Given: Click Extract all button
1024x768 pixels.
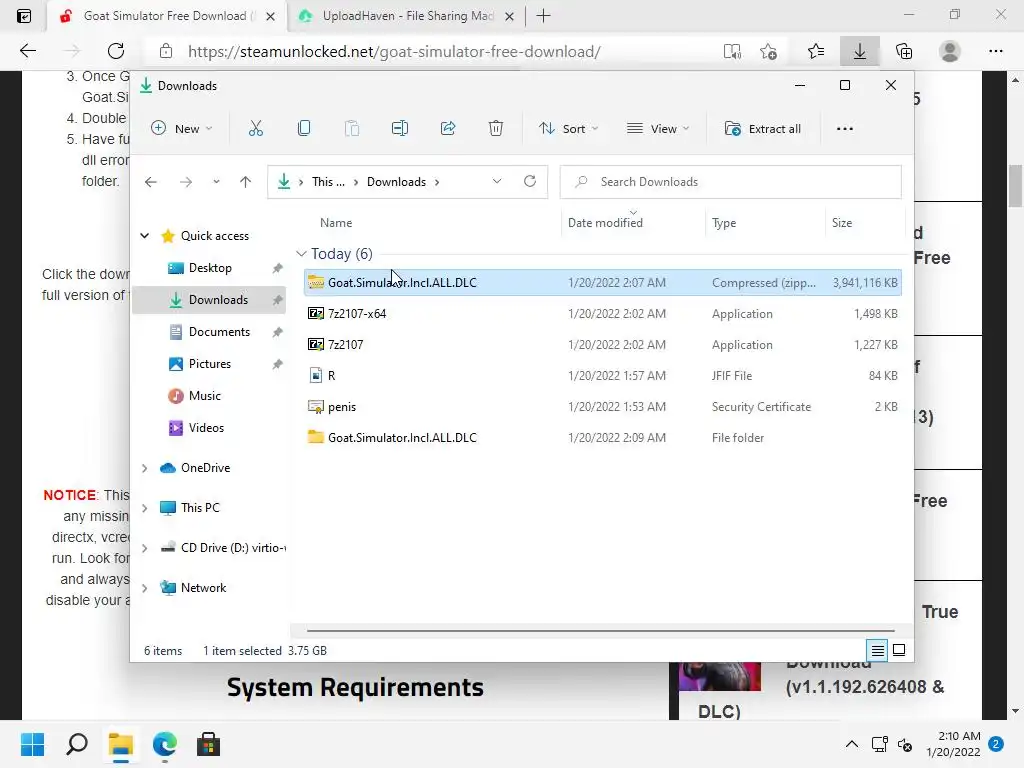Looking at the screenshot, I should (x=762, y=129).
